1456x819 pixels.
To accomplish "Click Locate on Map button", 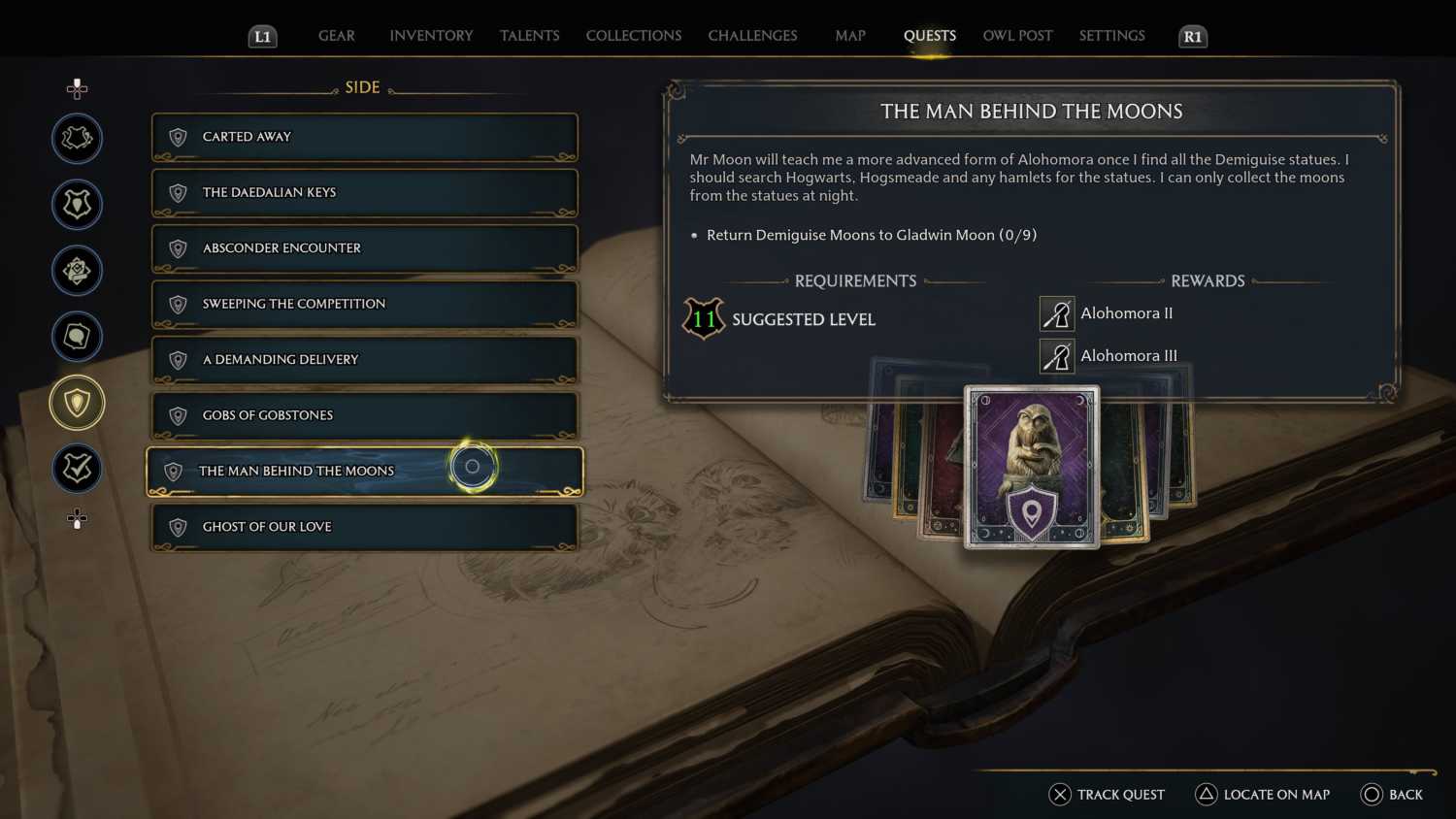I will (1262, 795).
